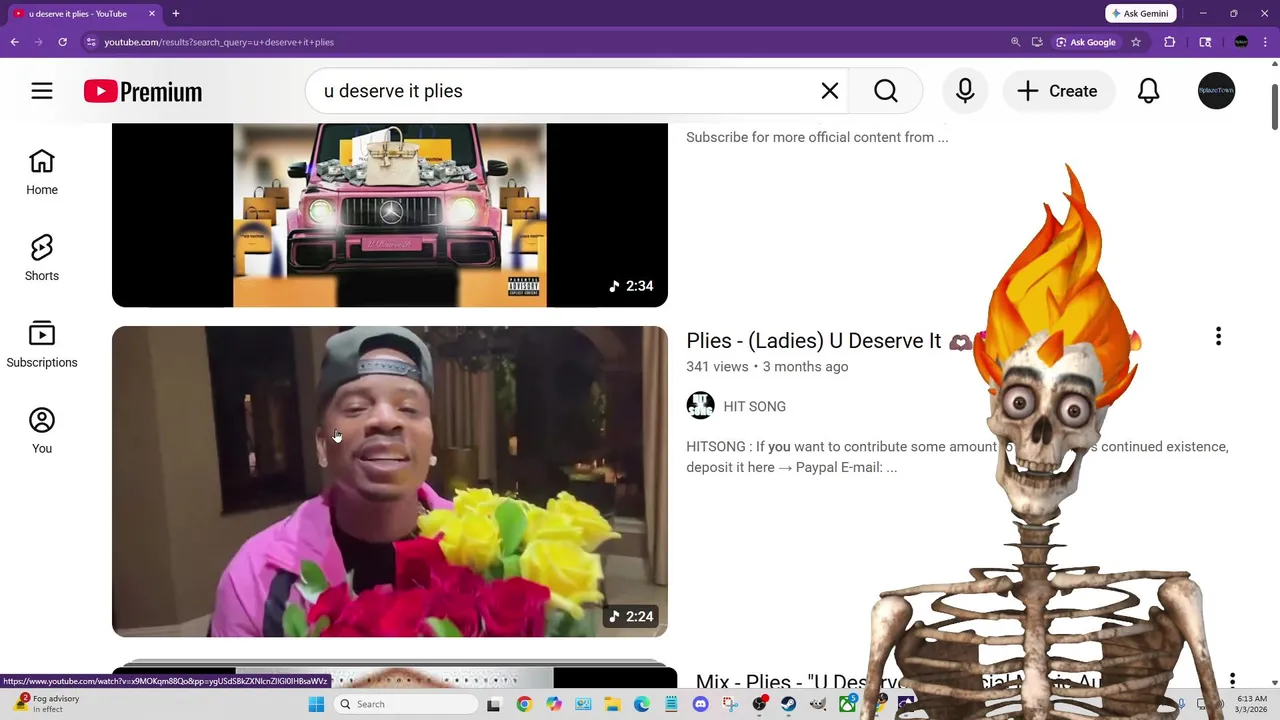Open Microsoft Edge from the taskbar
Image resolution: width=1280 pixels, height=720 pixels.
(642, 704)
